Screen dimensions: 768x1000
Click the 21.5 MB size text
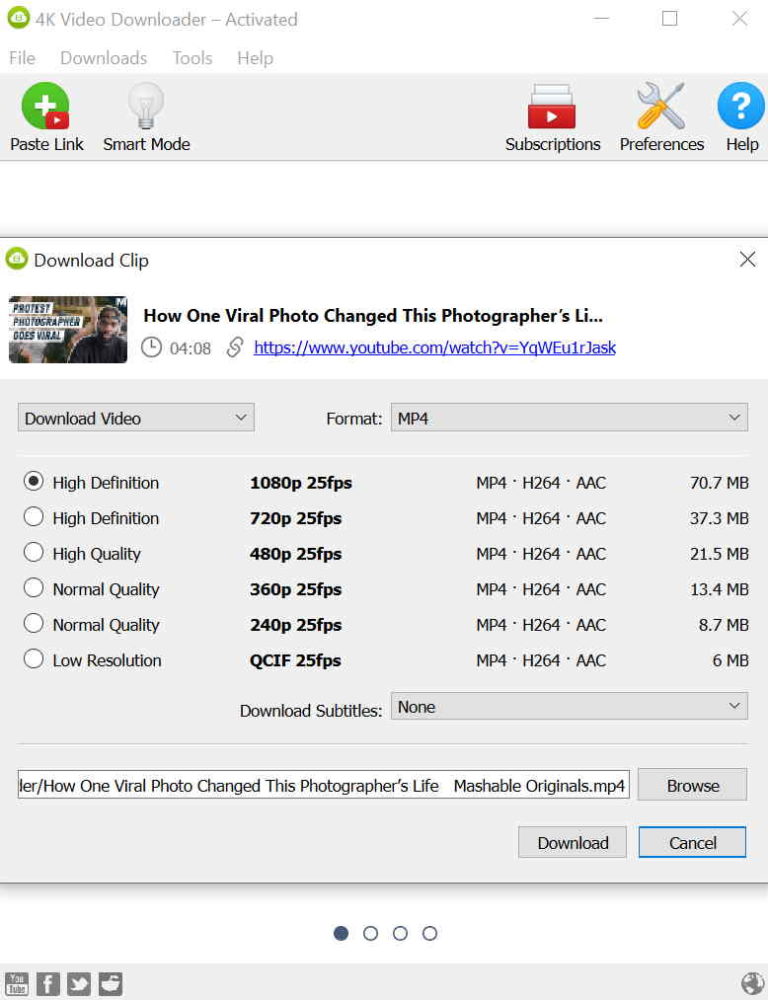coord(719,554)
